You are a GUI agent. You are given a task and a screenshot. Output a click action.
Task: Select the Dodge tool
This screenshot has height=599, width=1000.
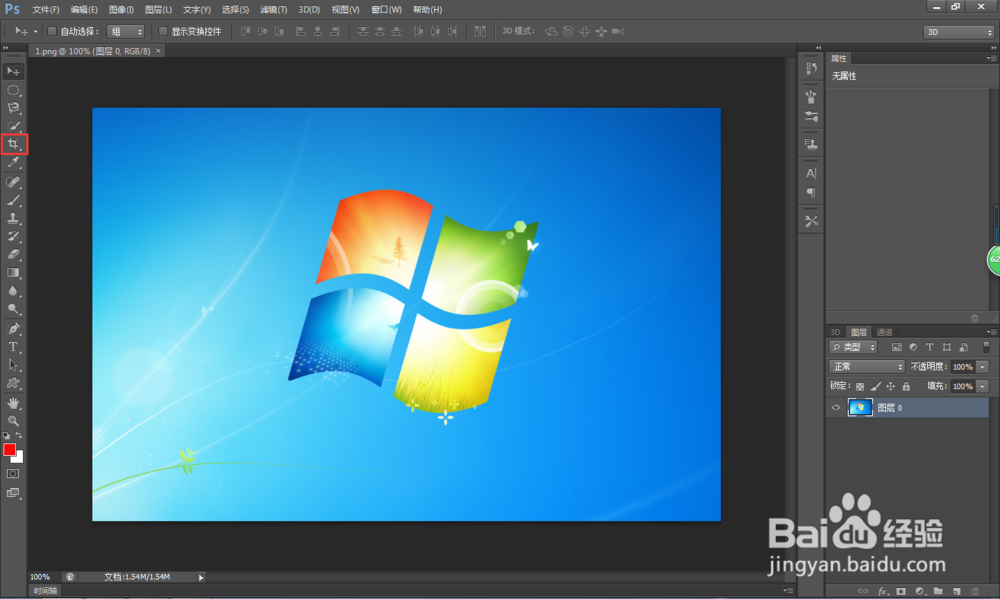[13, 309]
